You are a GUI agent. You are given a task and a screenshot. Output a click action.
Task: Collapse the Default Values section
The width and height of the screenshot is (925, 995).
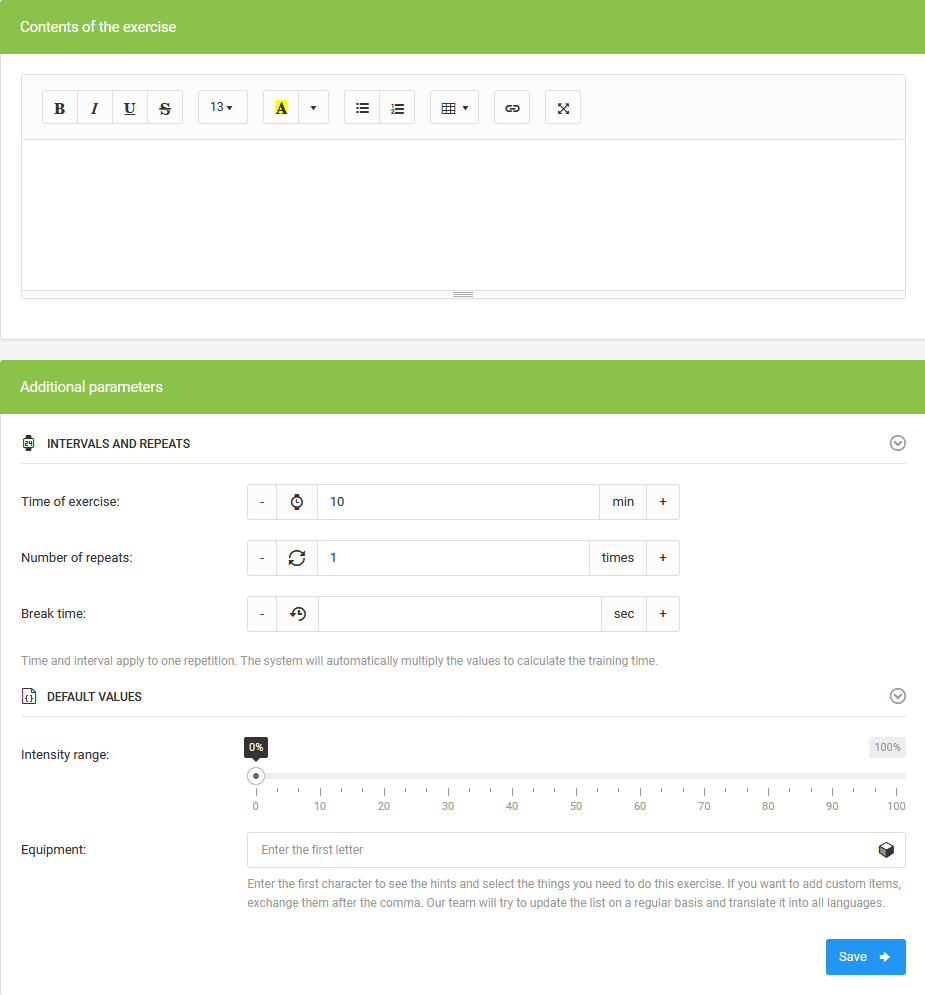pos(897,696)
